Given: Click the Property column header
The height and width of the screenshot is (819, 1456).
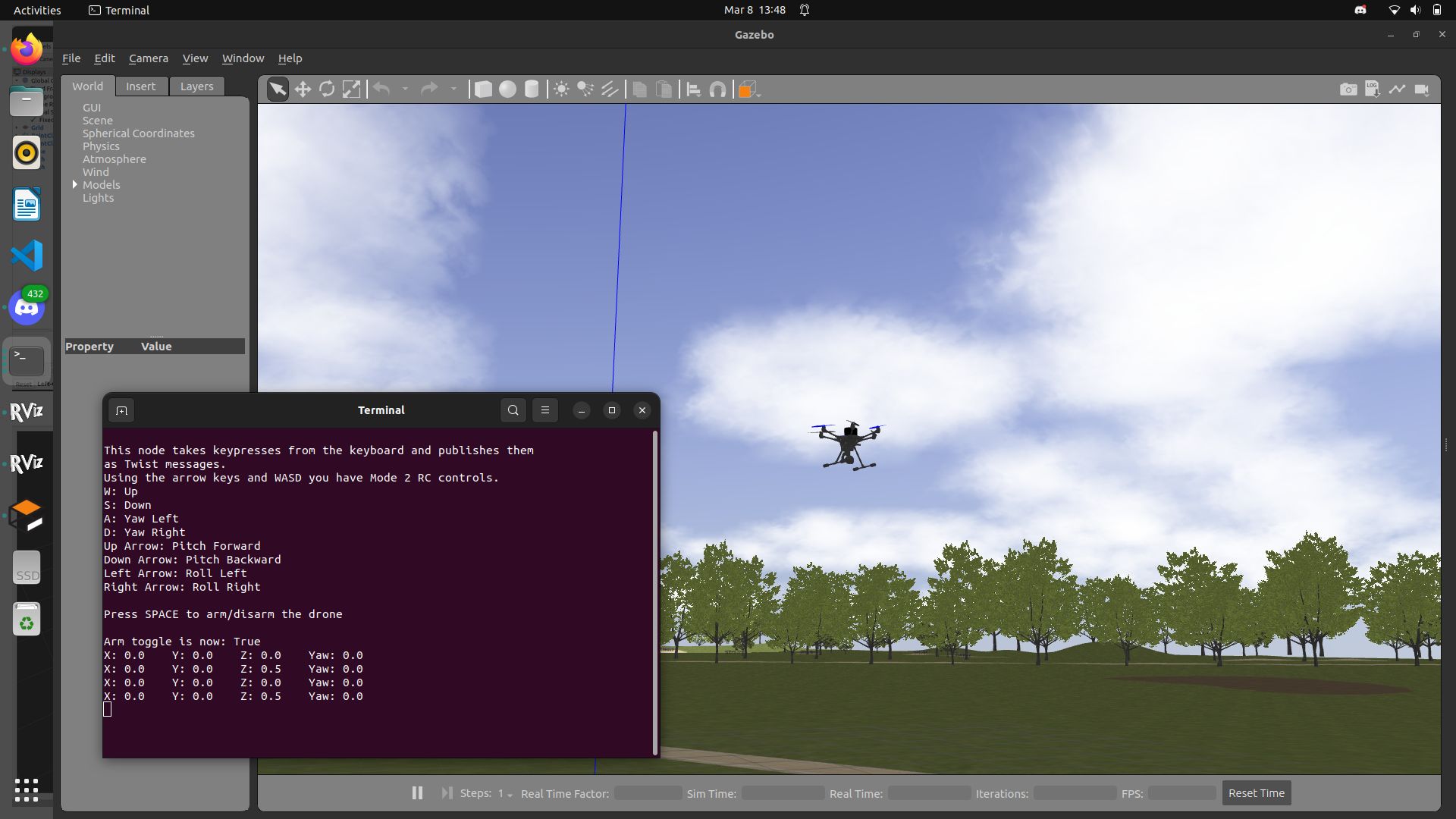Looking at the screenshot, I should click(89, 347).
